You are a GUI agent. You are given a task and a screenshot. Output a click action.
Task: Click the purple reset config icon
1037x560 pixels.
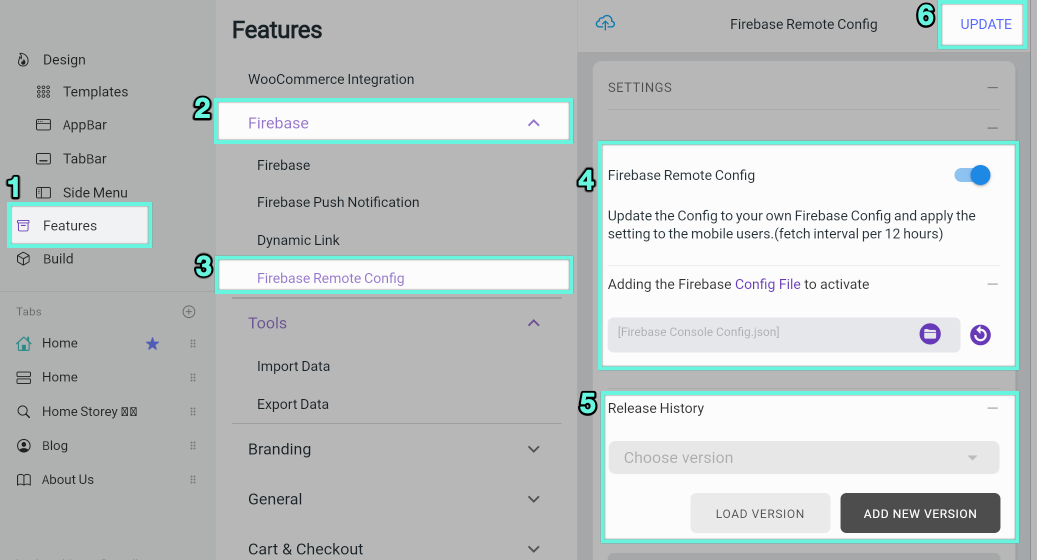pyautogui.click(x=980, y=335)
